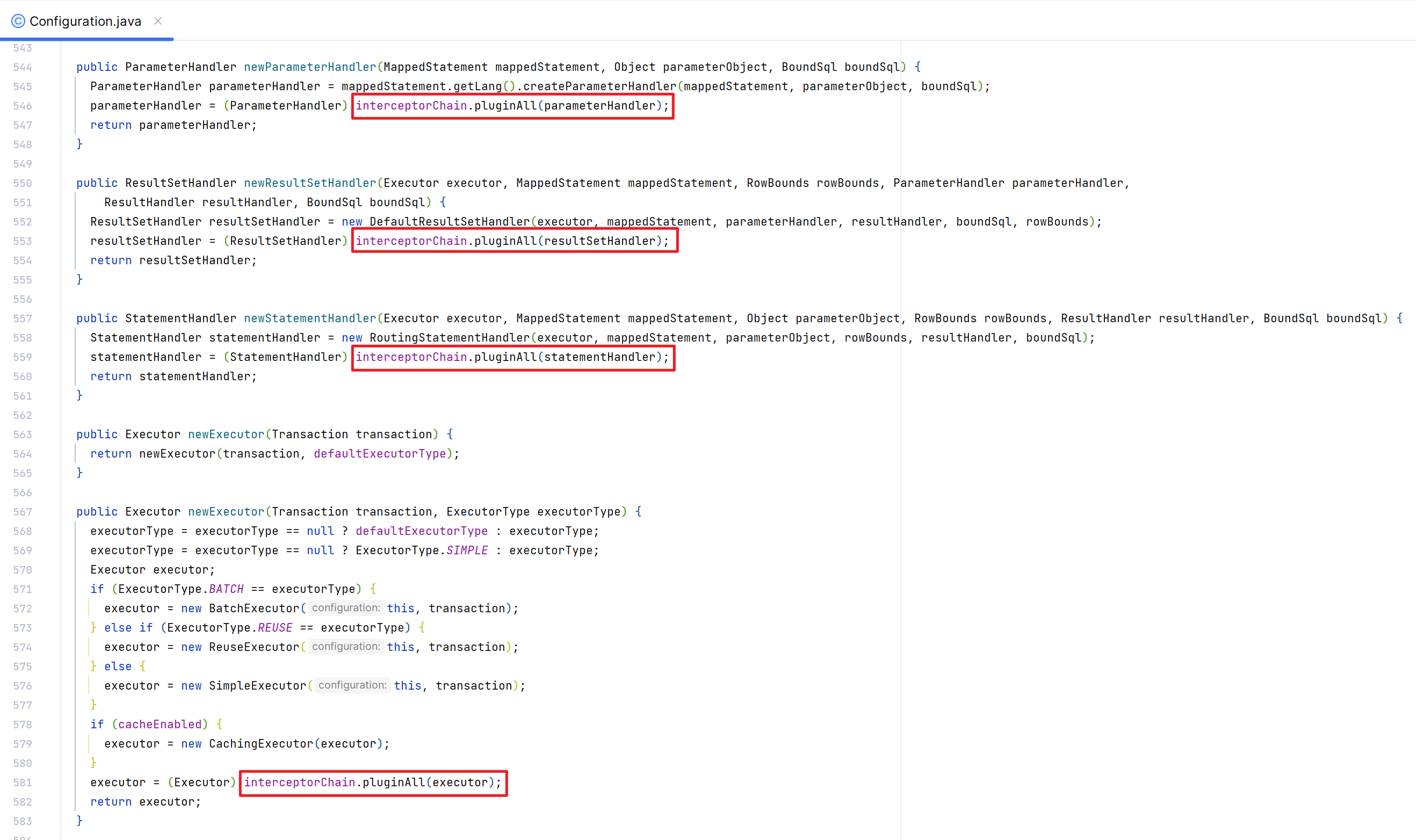Click the italic SIMPLE enum constant
The image size is (1416, 840).
click(467, 550)
